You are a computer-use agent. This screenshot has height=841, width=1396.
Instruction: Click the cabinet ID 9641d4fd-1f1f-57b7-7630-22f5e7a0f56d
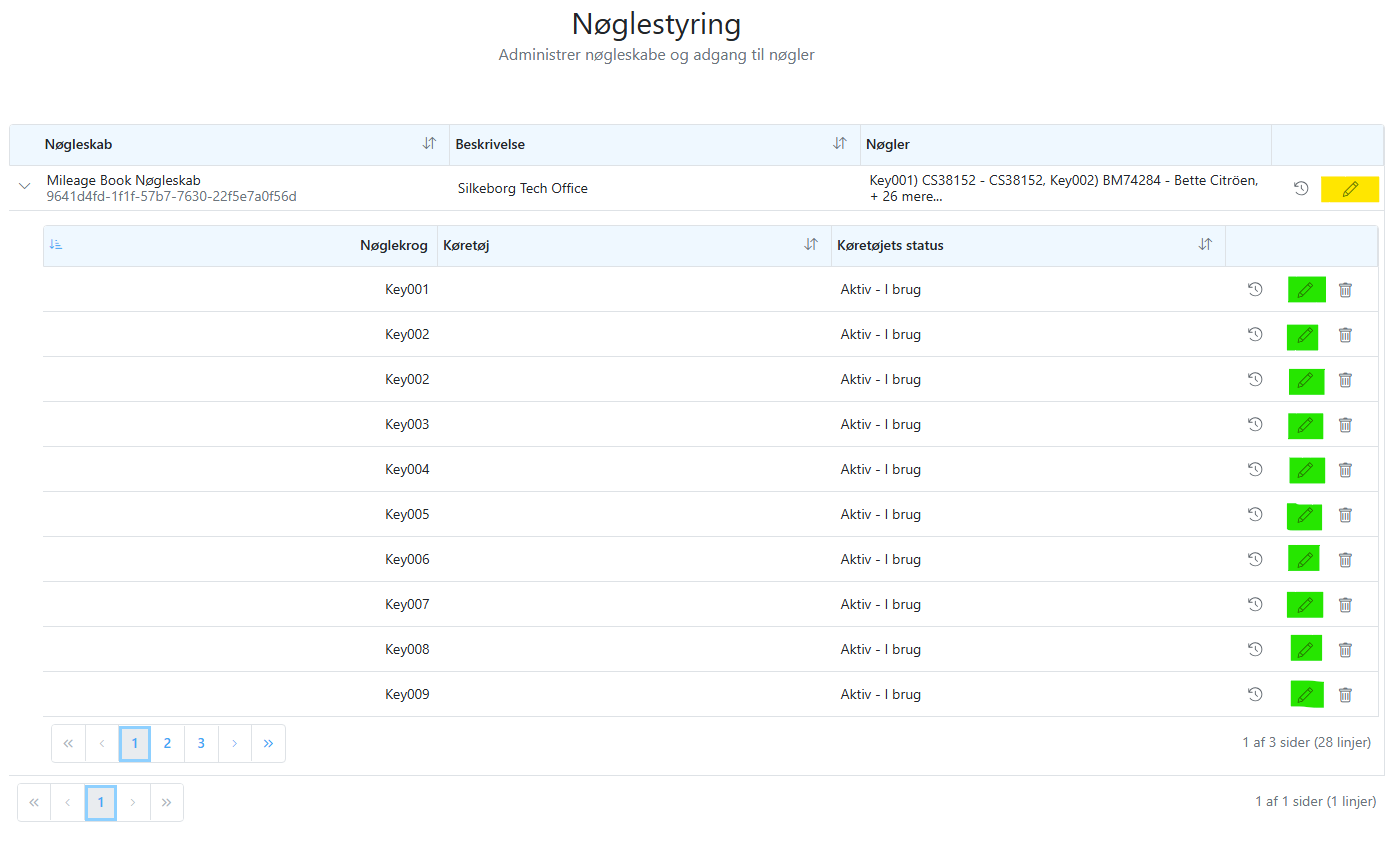coord(172,196)
